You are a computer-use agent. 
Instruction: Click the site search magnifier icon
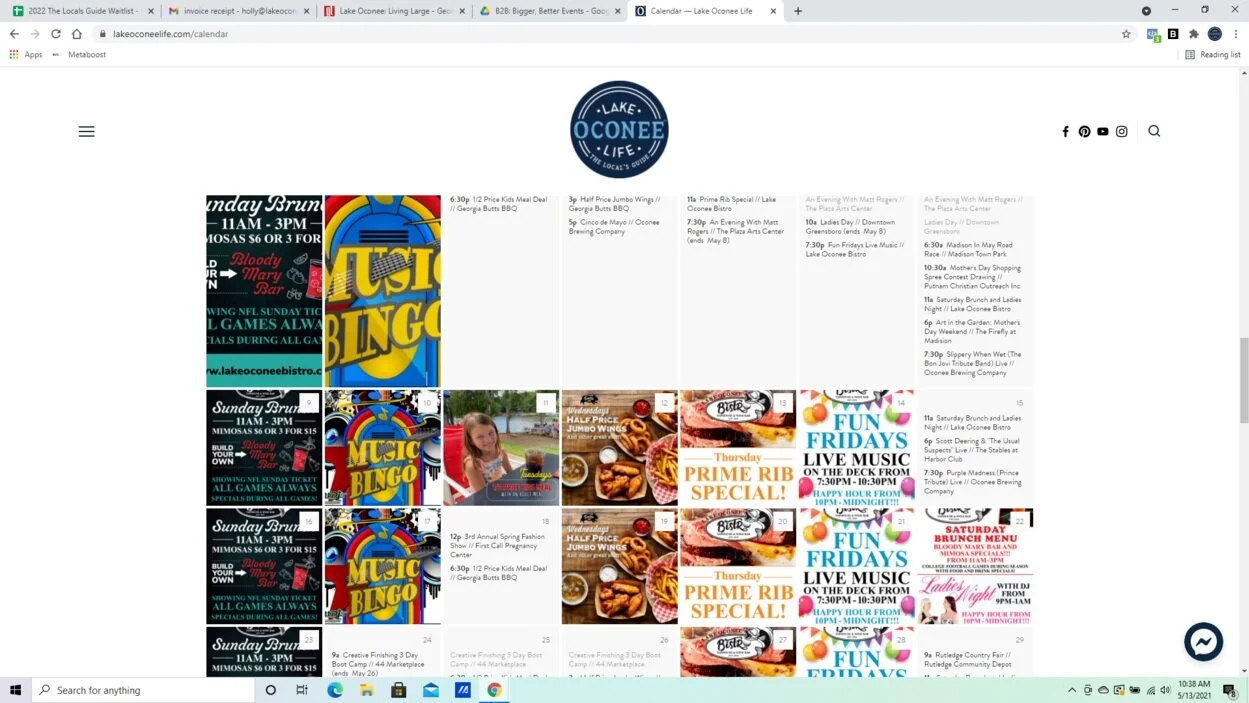click(1154, 131)
